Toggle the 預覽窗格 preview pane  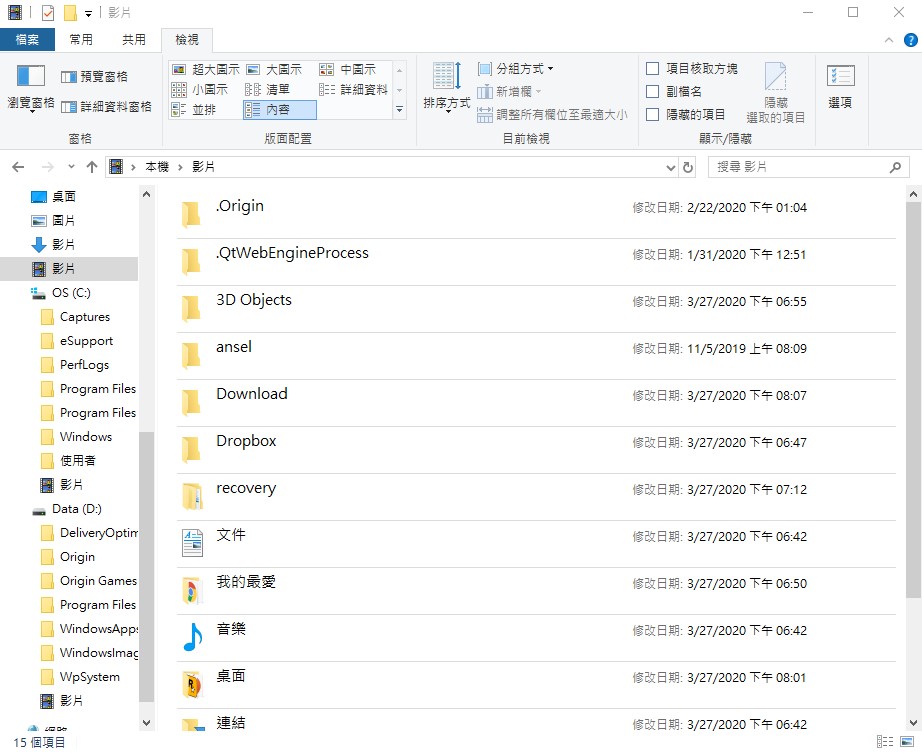[x=95, y=76]
